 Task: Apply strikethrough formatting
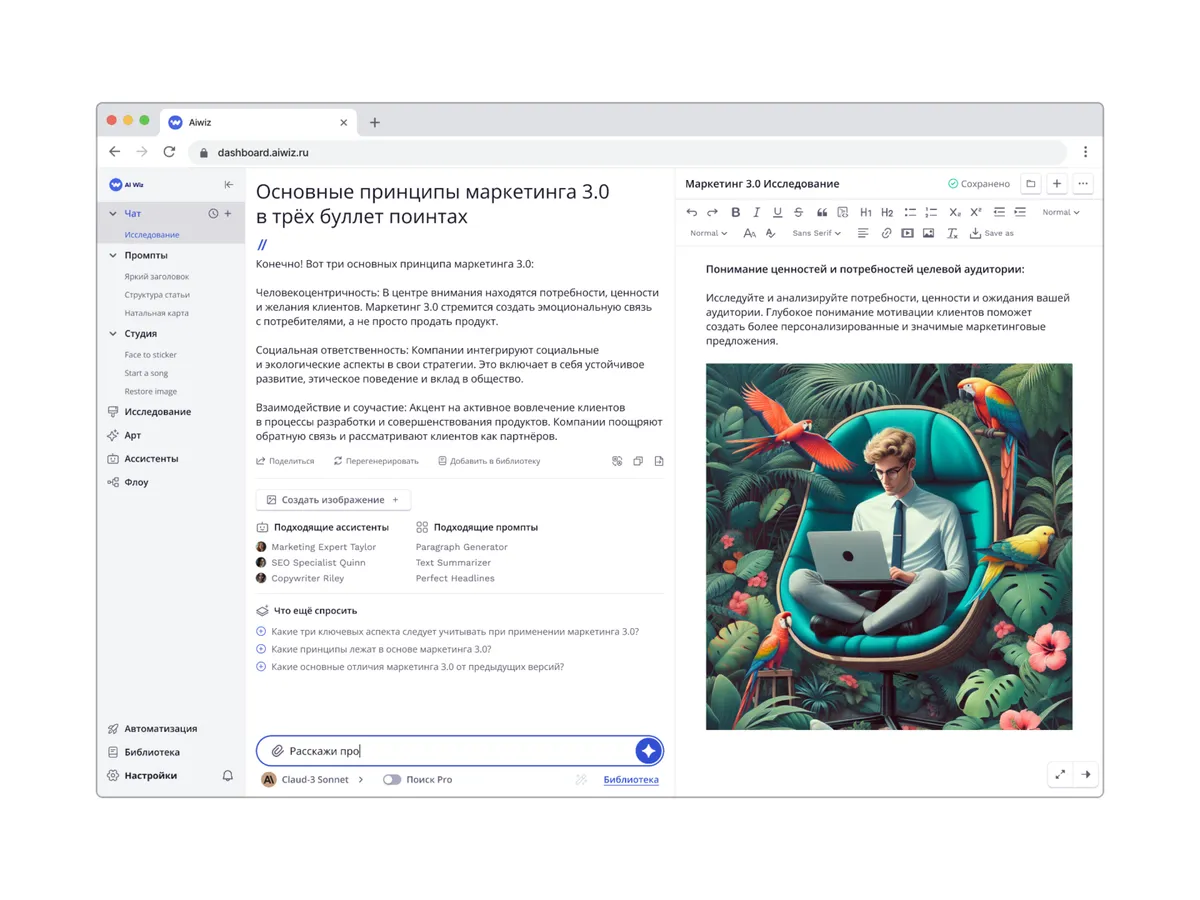tap(799, 212)
